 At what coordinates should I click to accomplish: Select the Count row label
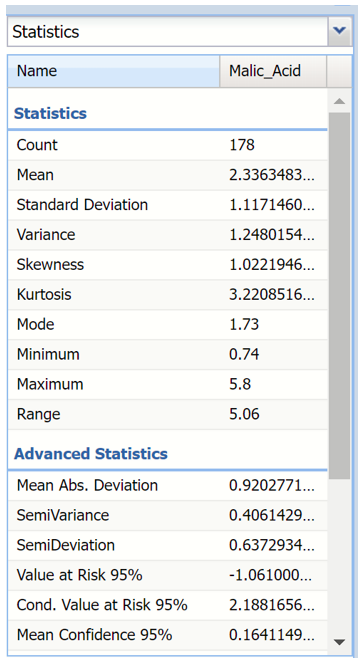[37, 145]
